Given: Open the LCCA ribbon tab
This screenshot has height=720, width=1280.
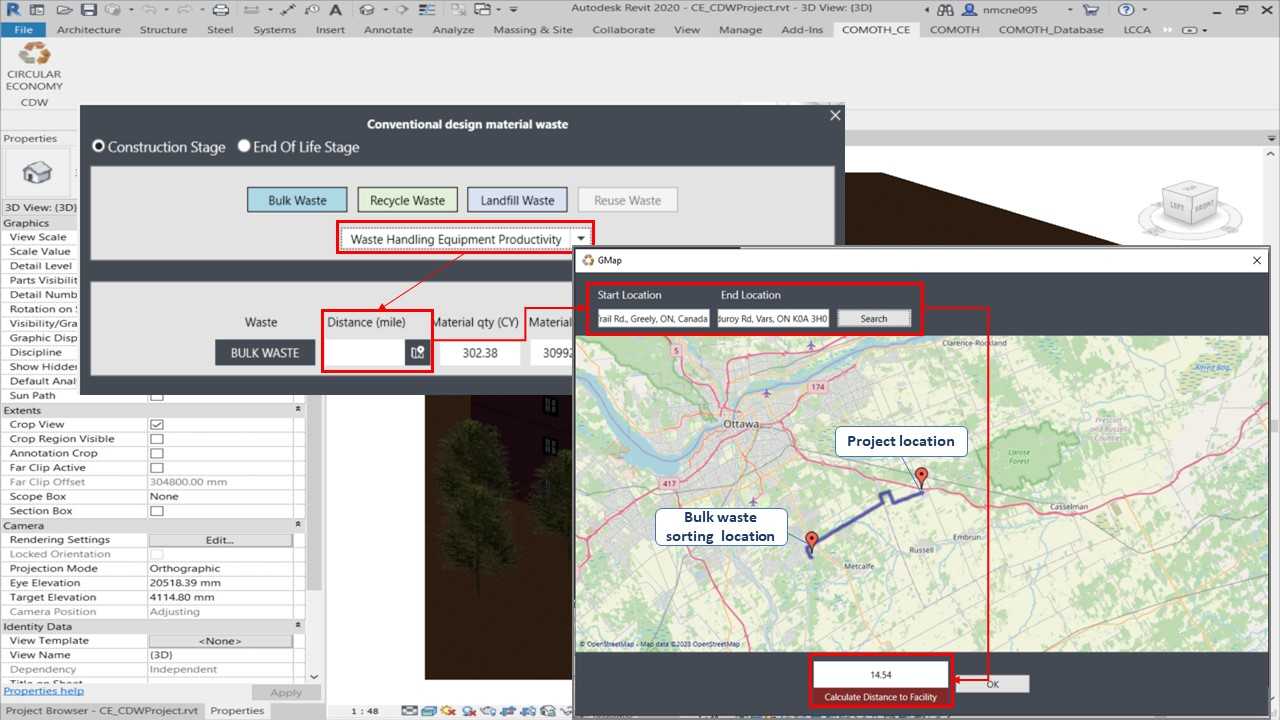Looking at the screenshot, I should point(1137,30).
